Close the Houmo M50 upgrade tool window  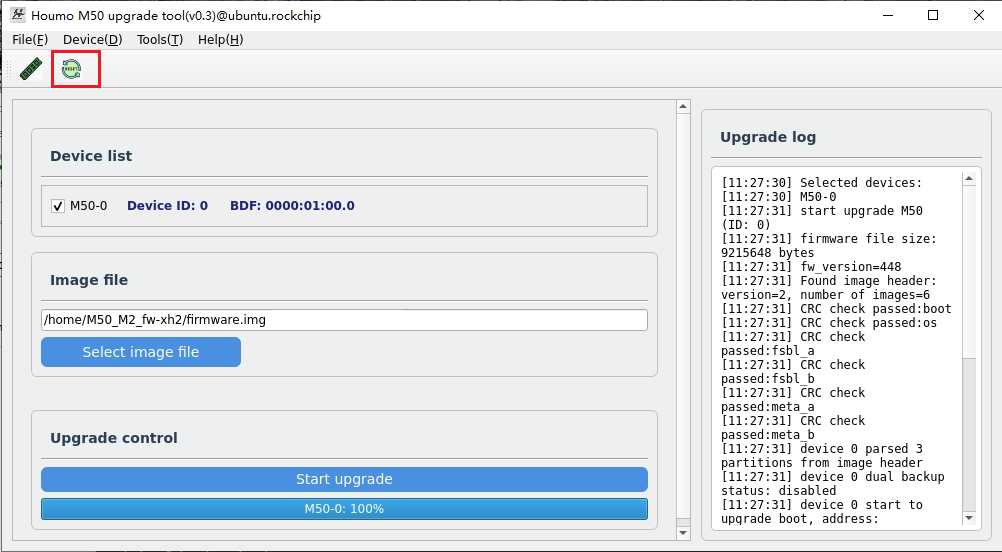(979, 15)
